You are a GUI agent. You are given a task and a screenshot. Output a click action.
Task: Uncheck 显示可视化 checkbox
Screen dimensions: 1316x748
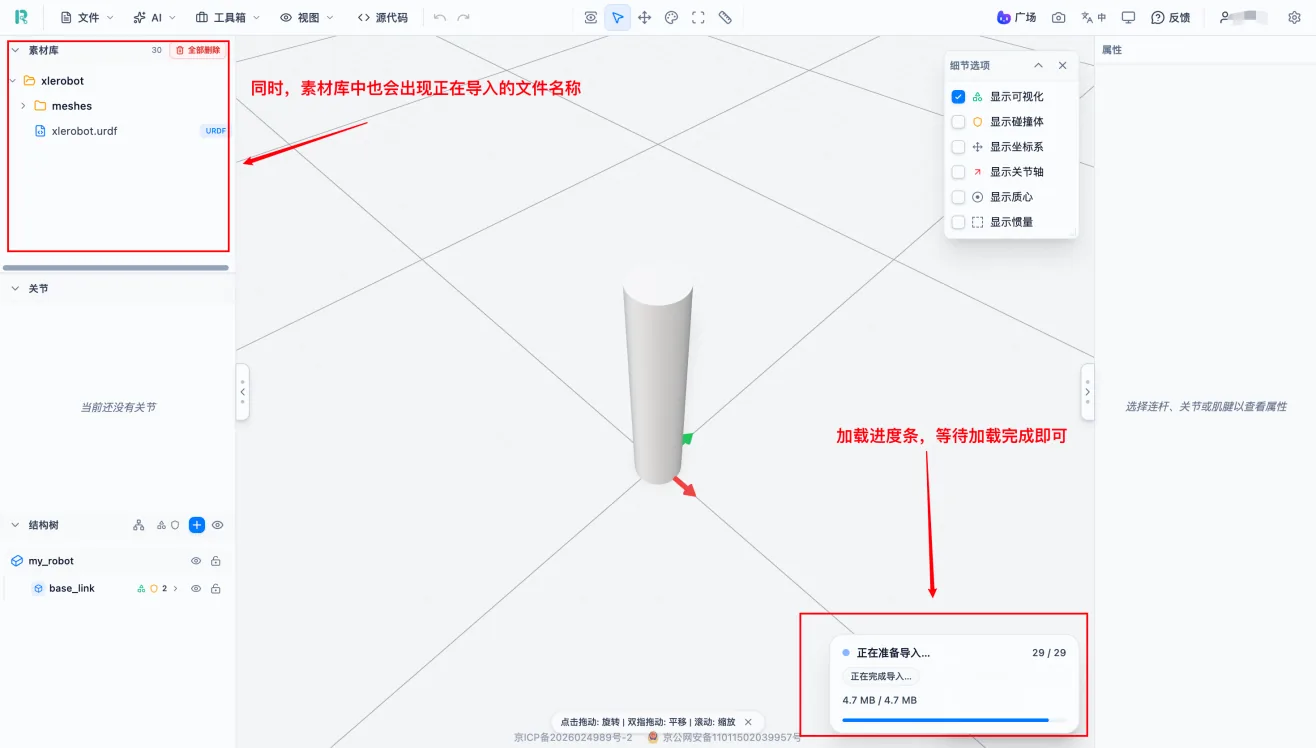point(958,97)
